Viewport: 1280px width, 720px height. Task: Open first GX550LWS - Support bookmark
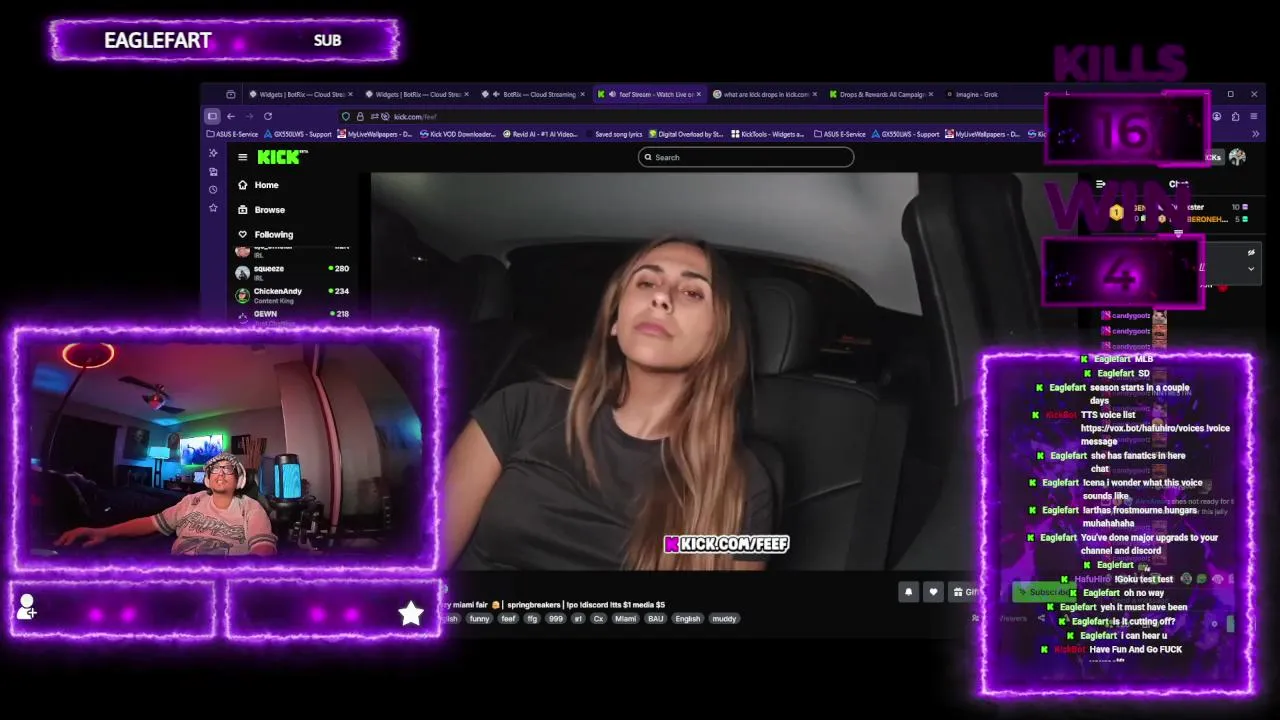(x=298, y=134)
